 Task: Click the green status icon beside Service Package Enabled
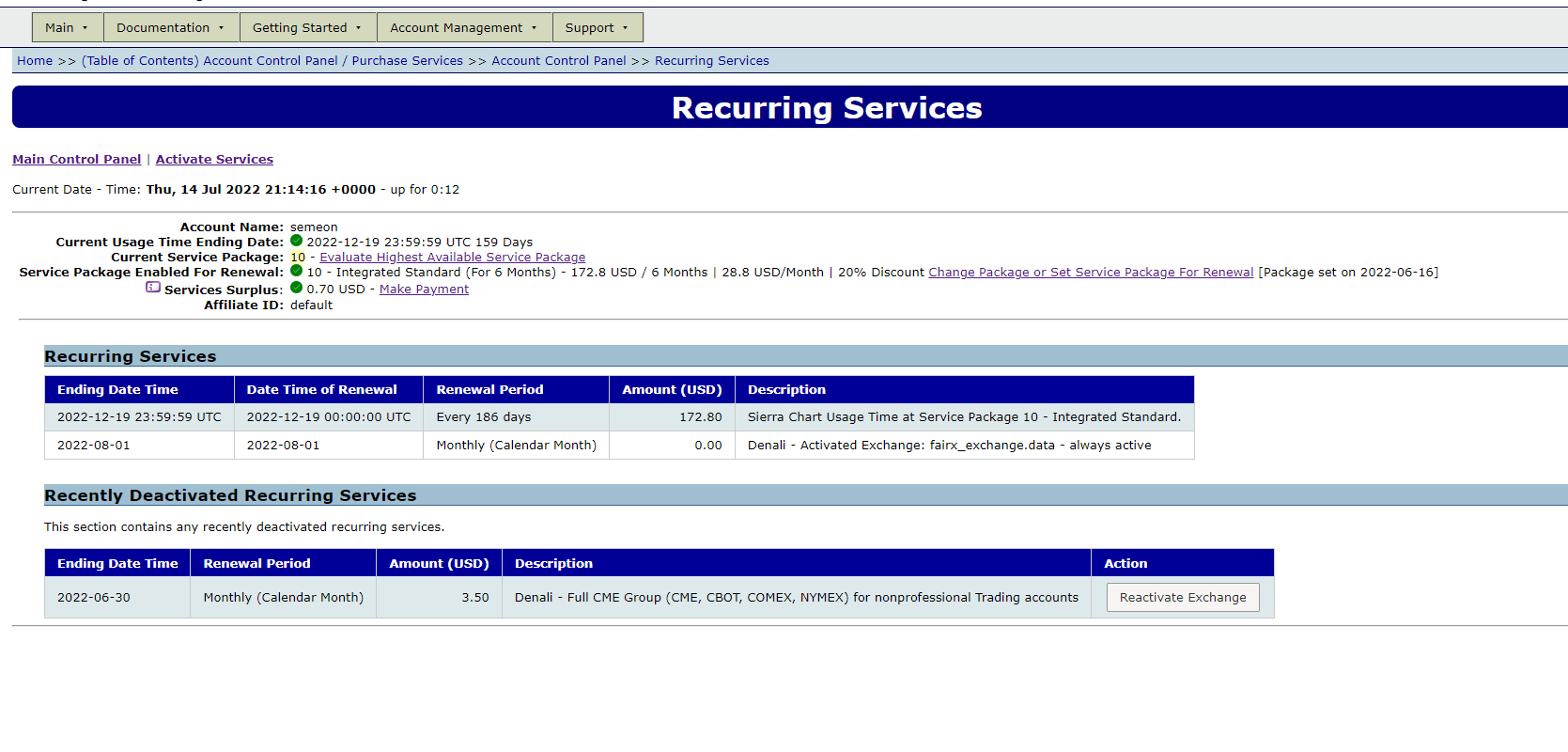pos(297,272)
